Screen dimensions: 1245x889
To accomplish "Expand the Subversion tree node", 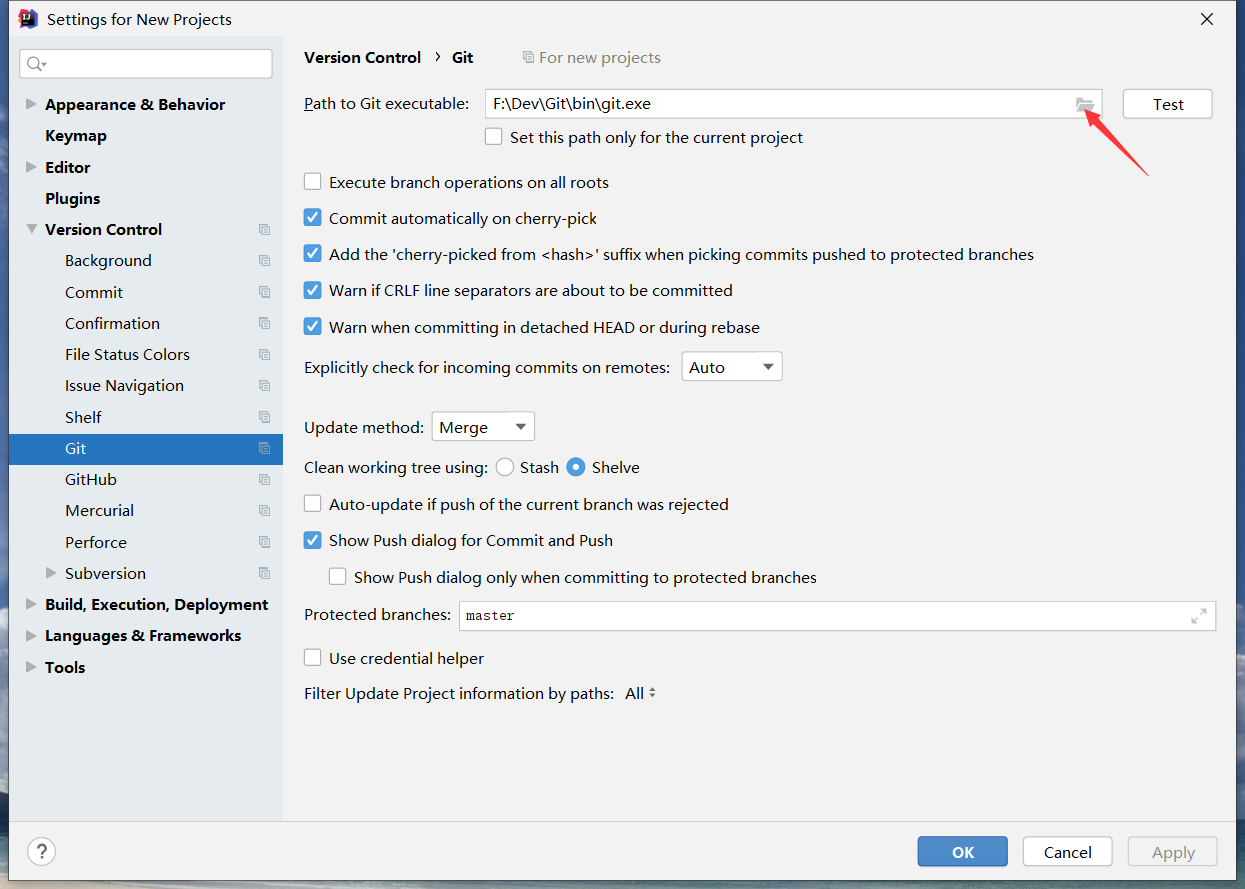I will point(51,573).
